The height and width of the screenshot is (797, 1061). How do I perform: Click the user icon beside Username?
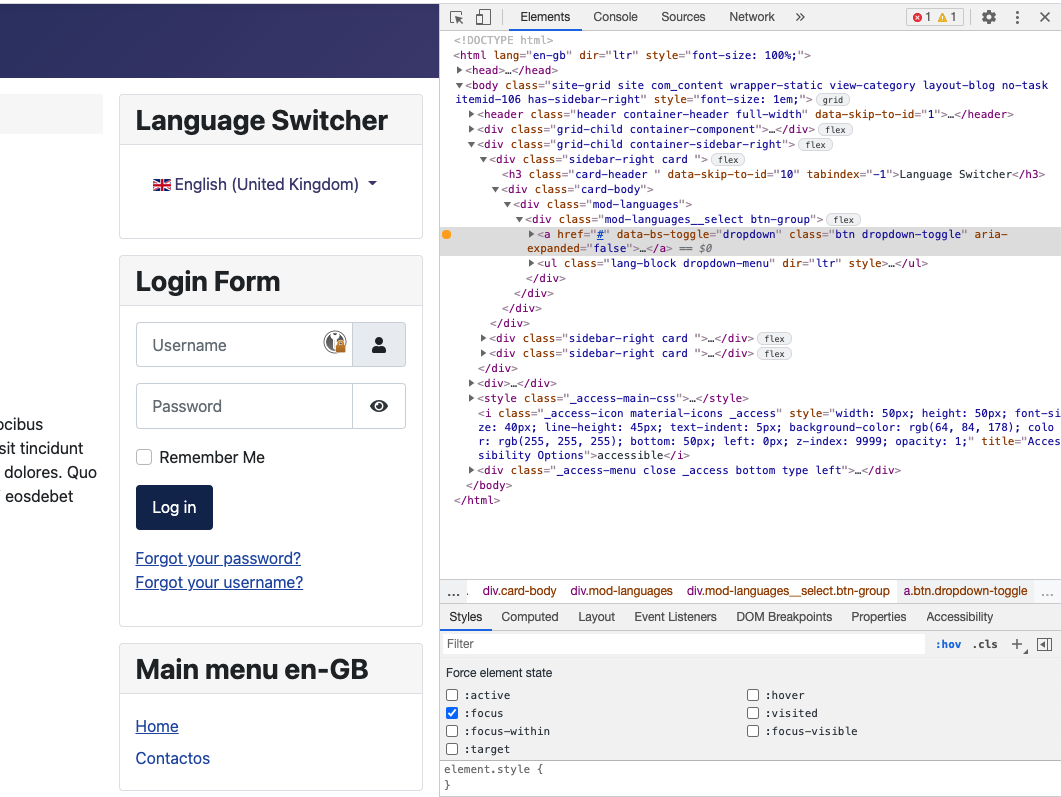pos(379,345)
